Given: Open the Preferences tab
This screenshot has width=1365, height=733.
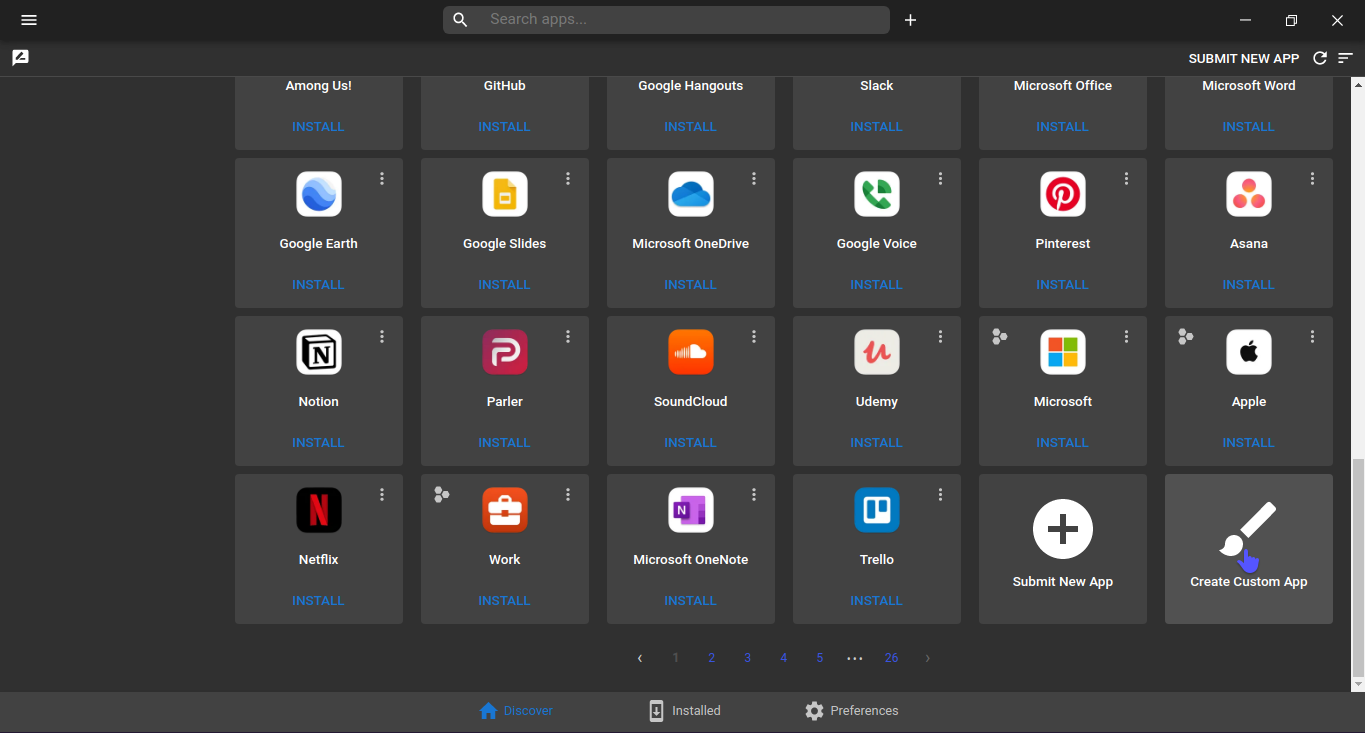Looking at the screenshot, I should [852, 711].
